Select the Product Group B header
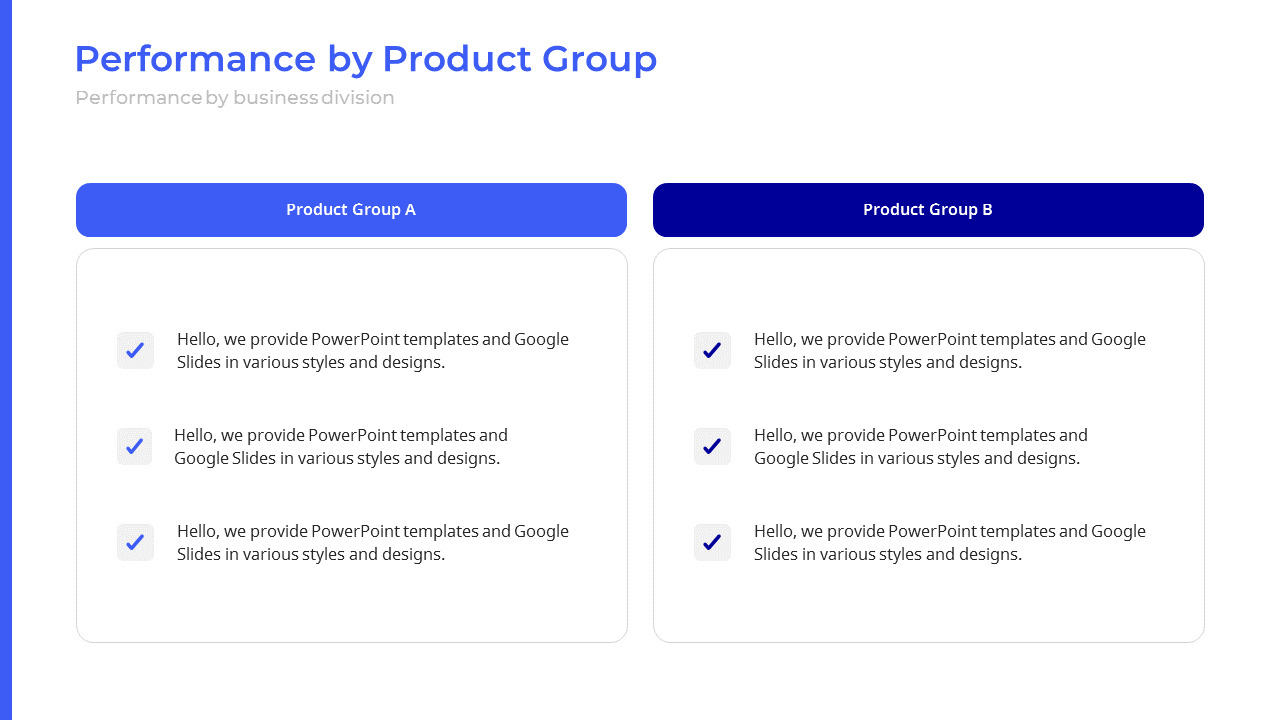This screenshot has height=720, width=1280. 928,210
